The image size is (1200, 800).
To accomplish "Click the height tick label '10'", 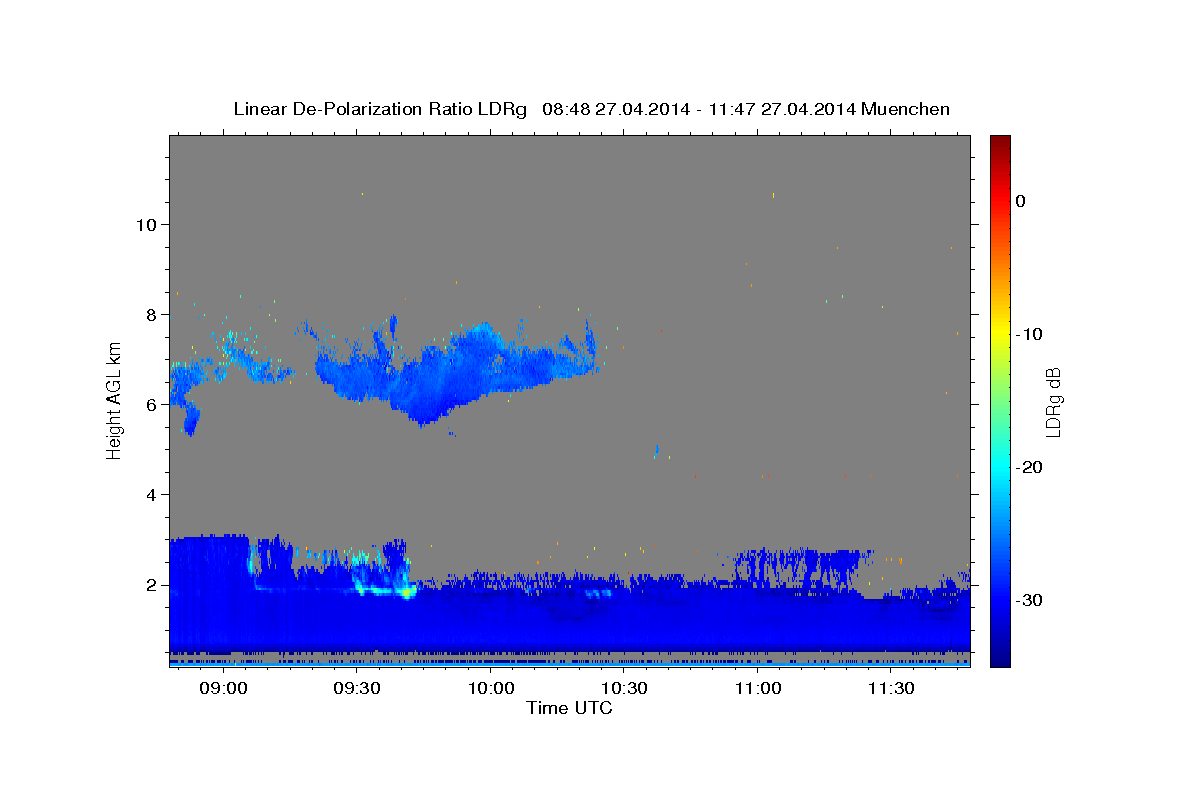I will 145,225.
